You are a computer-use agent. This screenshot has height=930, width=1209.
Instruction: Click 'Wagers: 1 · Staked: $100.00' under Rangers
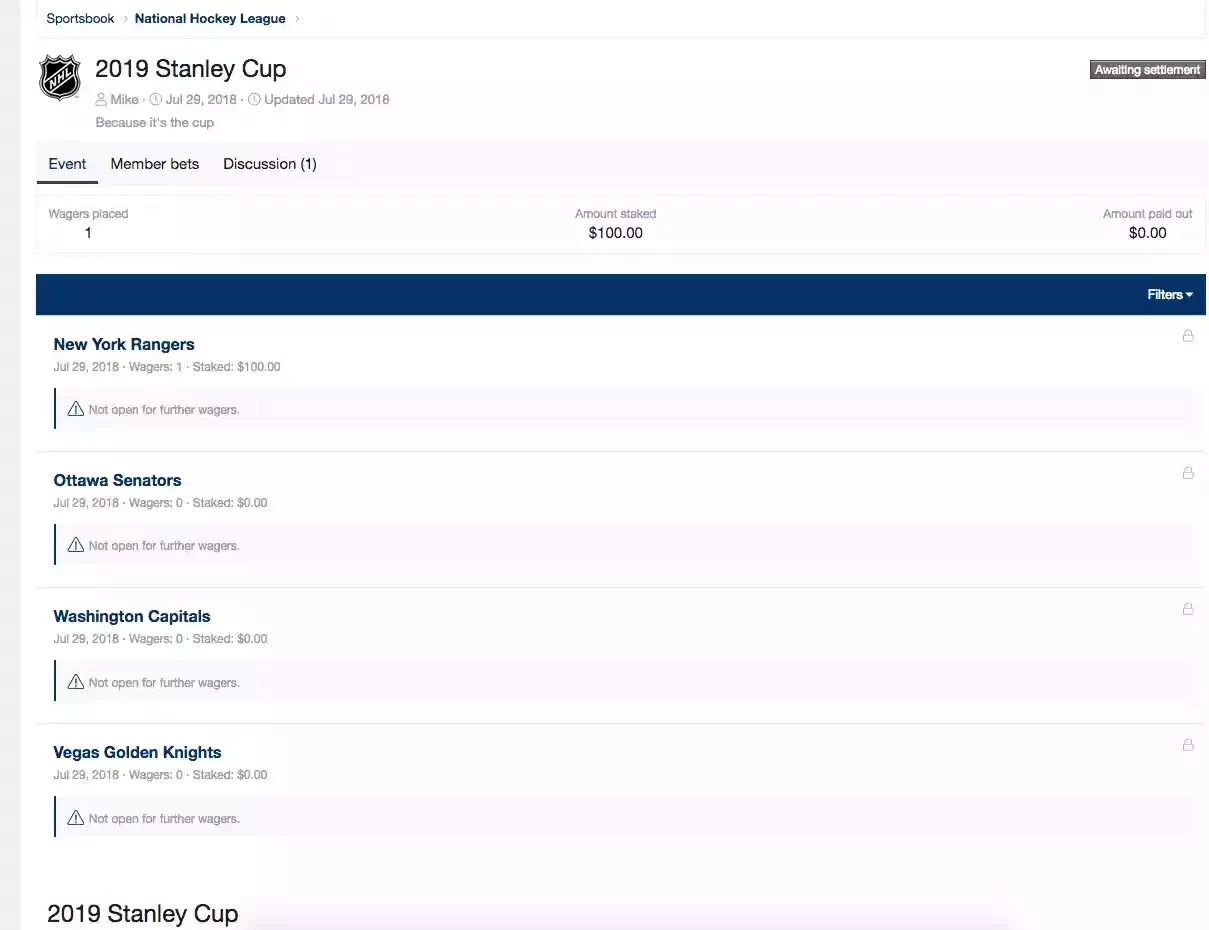[205, 367]
